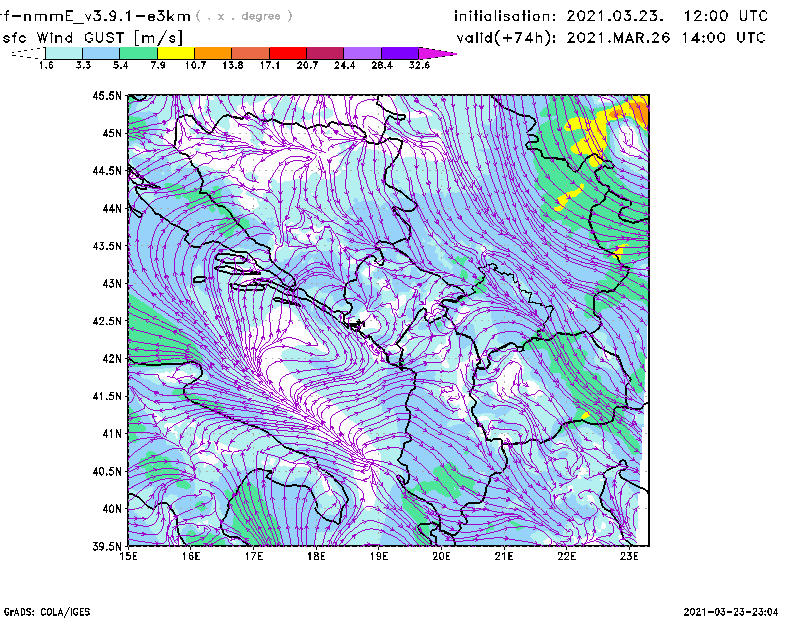Click the 20E longitude label

click(441, 556)
